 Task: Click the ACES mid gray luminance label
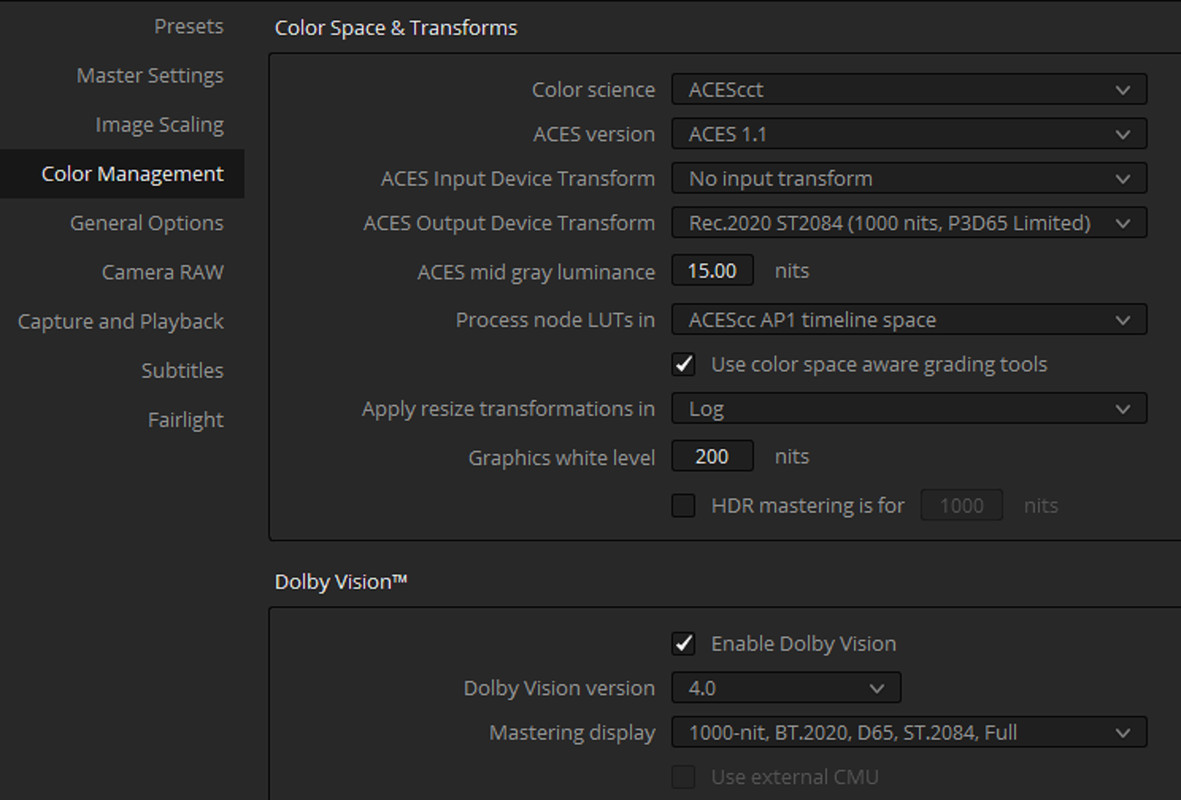click(x=536, y=272)
